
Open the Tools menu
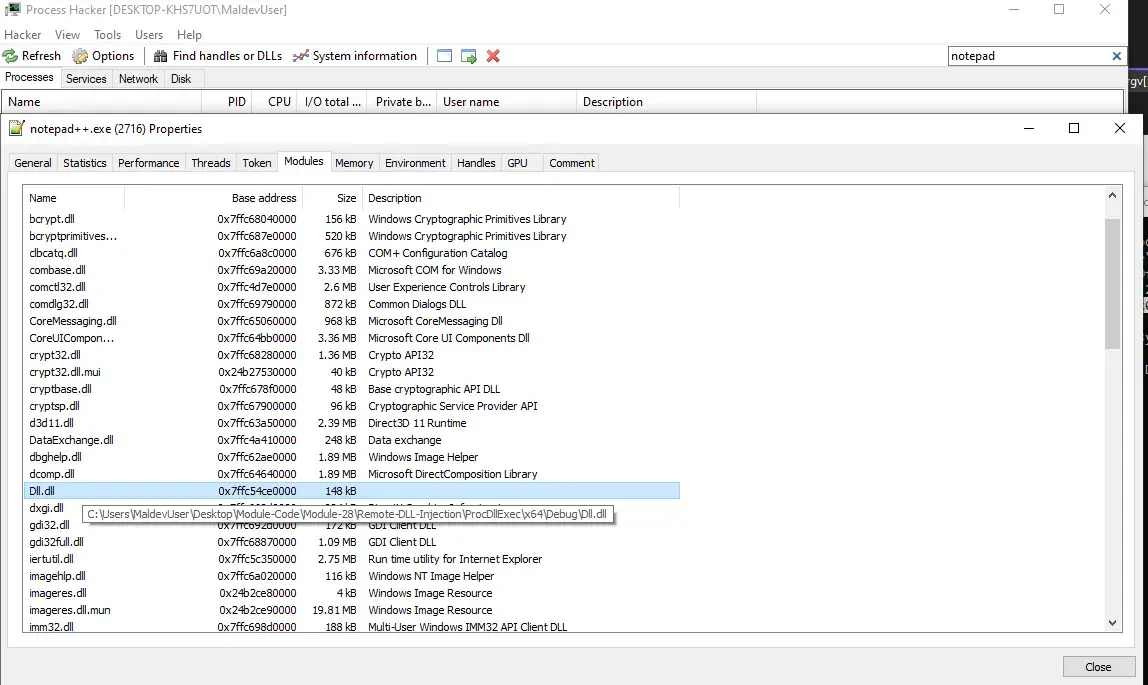click(x=107, y=35)
